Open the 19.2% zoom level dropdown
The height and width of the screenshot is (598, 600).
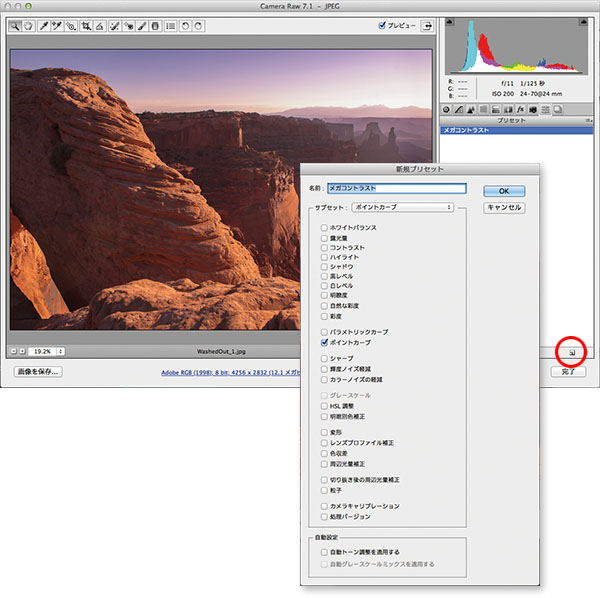coord(43,351)
